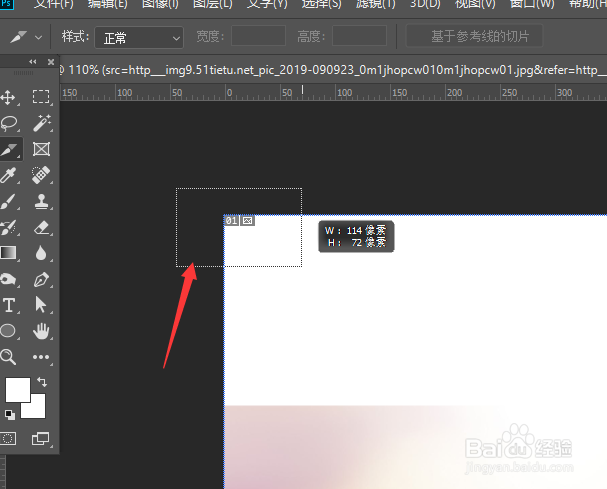The height and width of the screenshot is (489, 607).
Task: Open the 视图(V) menu
Action: 475,5
